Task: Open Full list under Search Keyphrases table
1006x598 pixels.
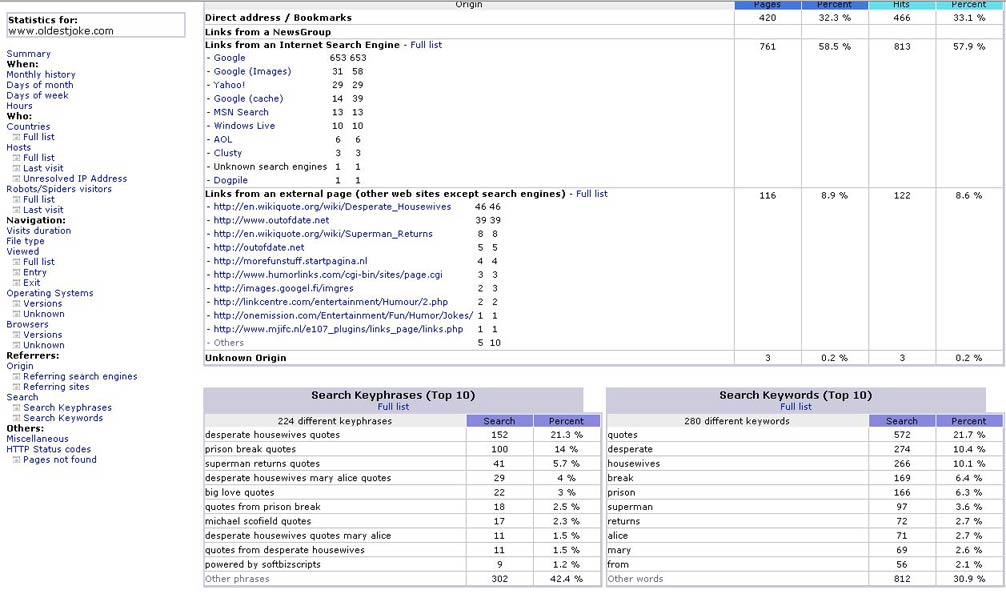Action: tap(393, 407)
